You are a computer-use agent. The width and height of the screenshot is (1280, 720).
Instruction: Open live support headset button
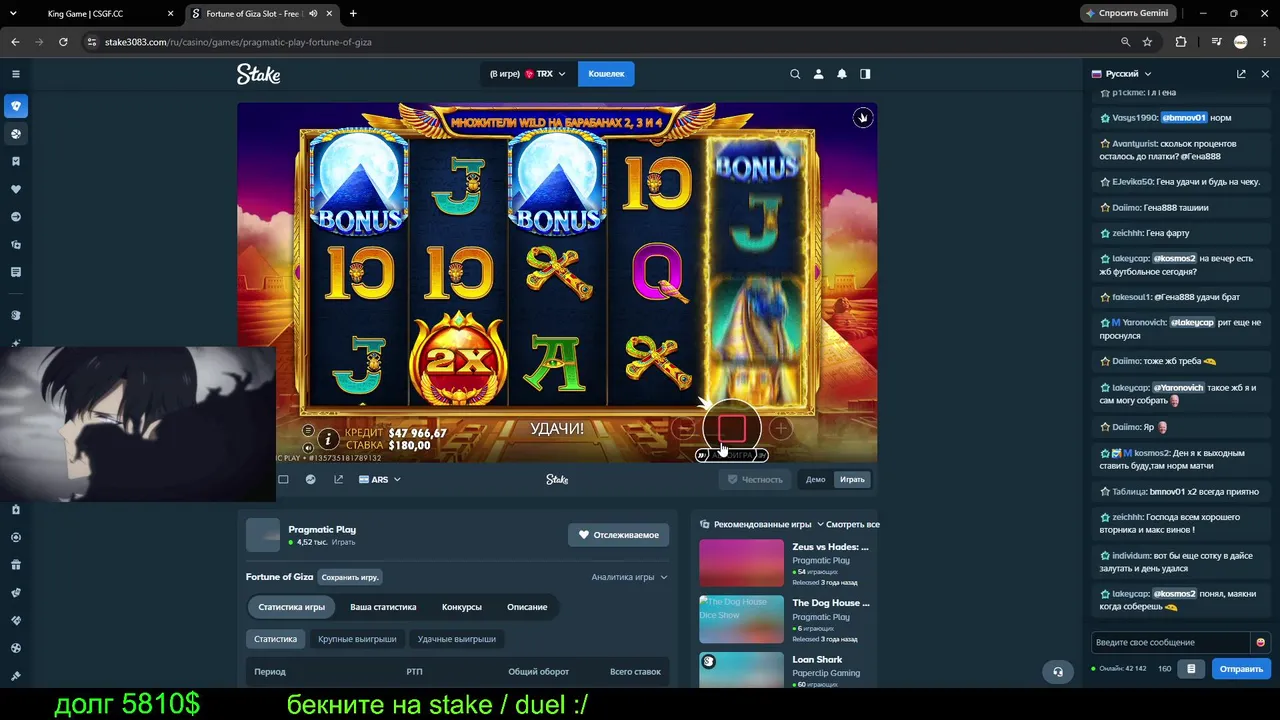(1058, 672)
